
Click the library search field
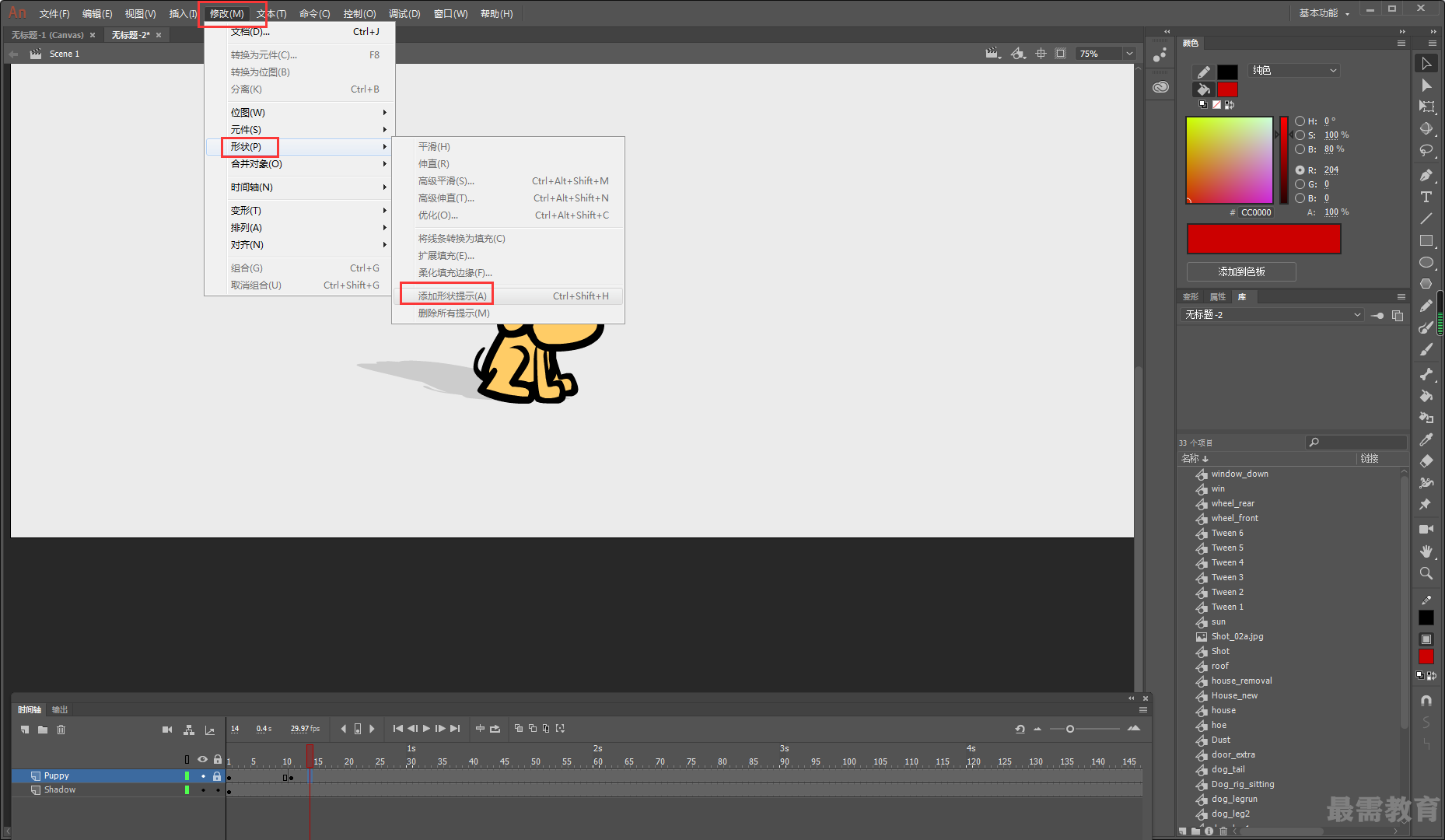coord(1356,443)
